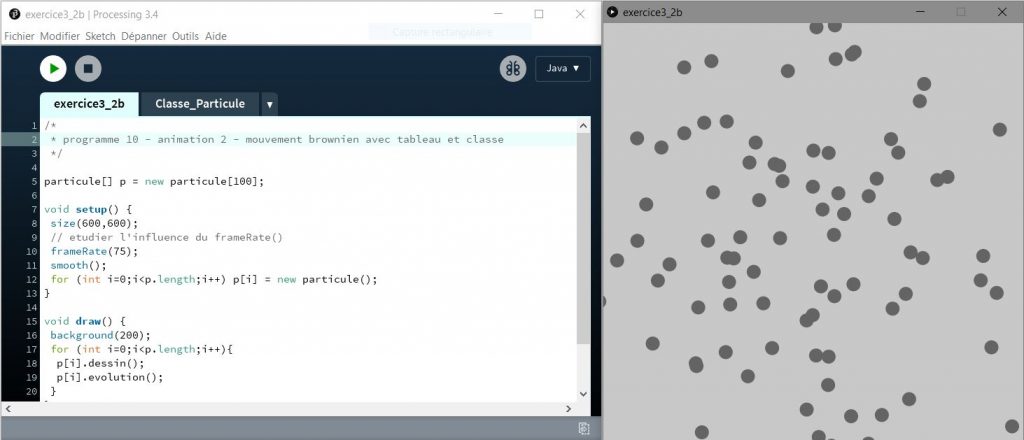Viewport: 1024px width, 440px height.
Task: Select the exercice3_2b tab
Action: [90, 104]
